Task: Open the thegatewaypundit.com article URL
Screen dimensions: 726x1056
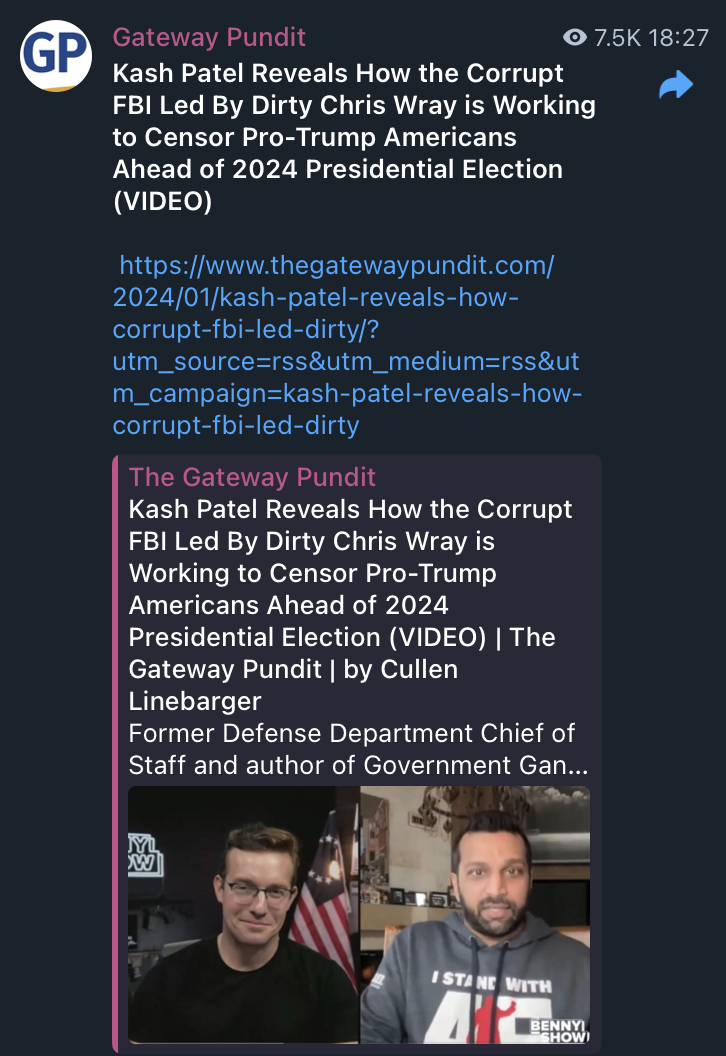Action: coord(347,345)
